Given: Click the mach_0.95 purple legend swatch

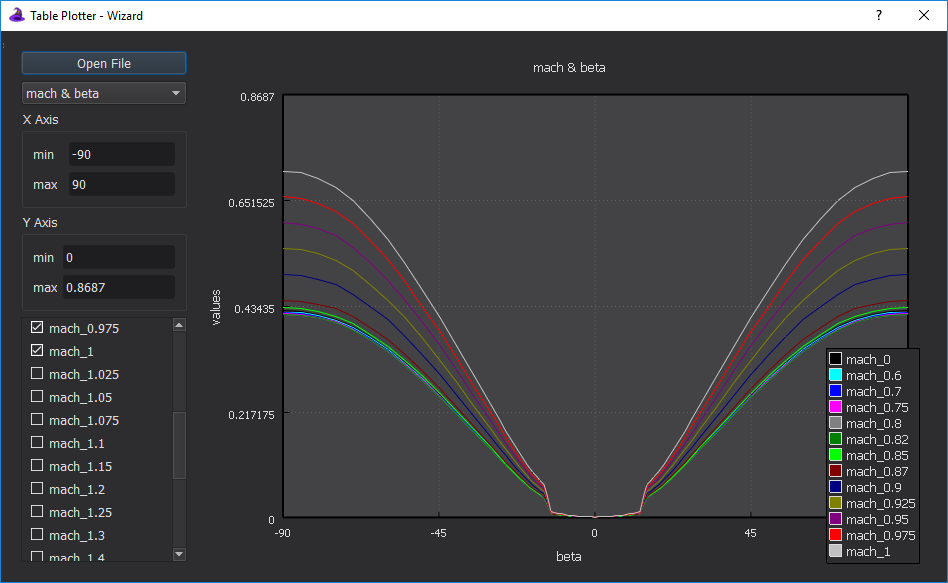Looking at the screenshot, I should coord(835,519).
